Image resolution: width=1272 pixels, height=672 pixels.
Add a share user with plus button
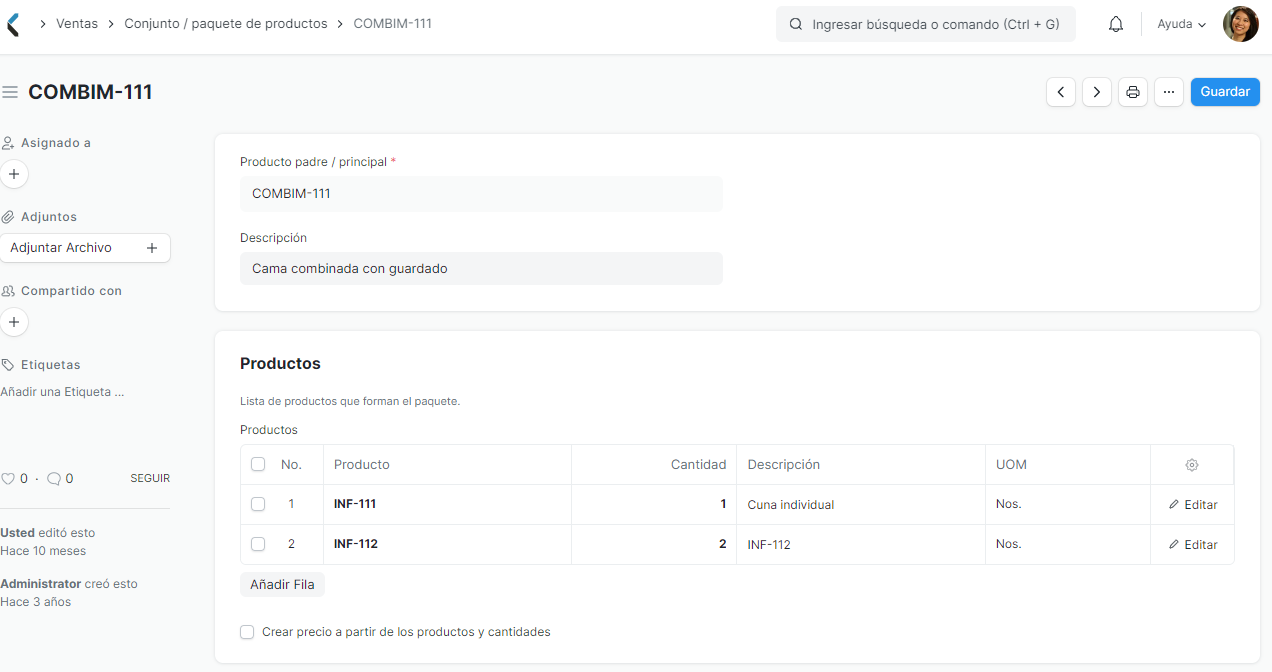point(14,322)
